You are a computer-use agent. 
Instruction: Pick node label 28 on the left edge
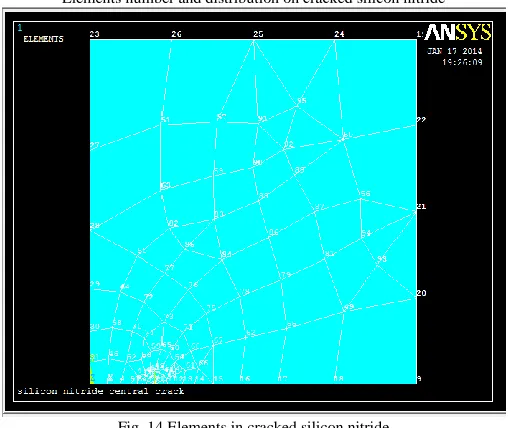(95, 226)
